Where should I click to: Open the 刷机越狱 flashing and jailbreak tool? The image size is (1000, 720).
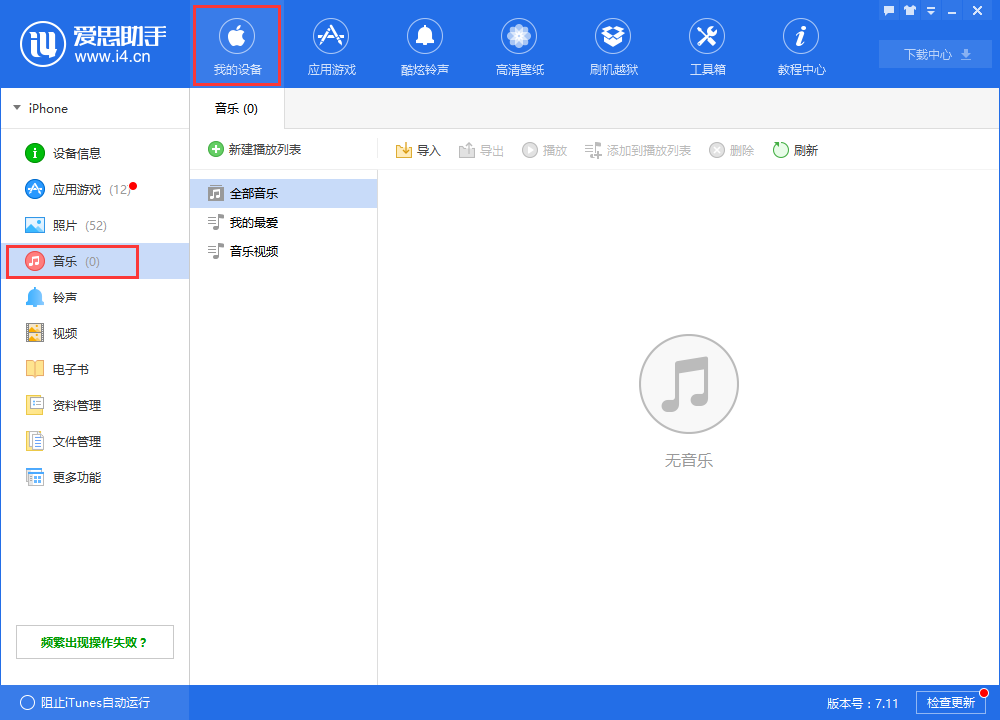pos(613,45)
